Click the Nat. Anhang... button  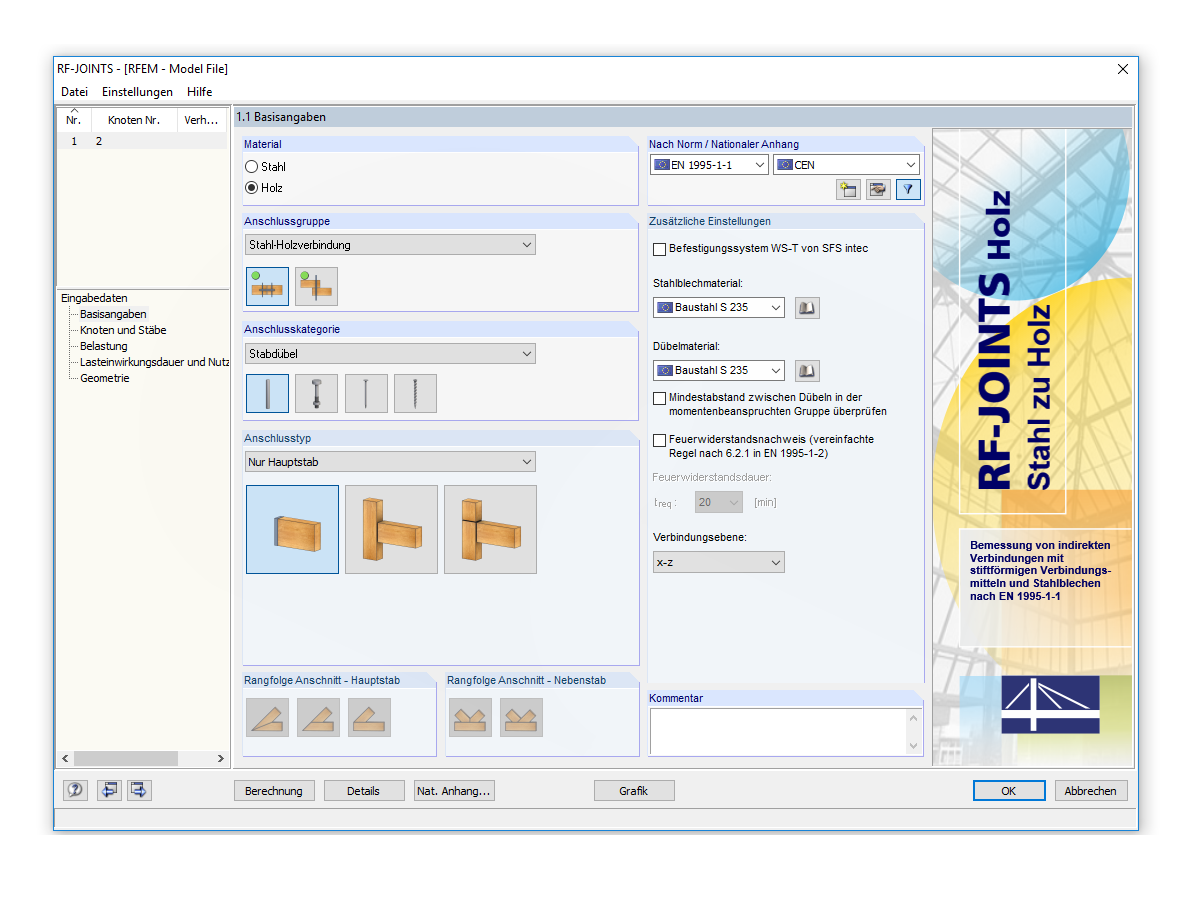(x=454, y=791)
